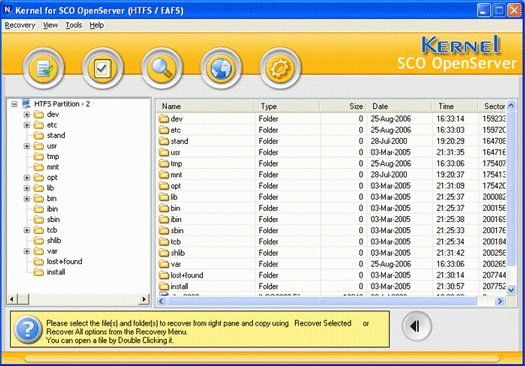Select the install folder in tree
Viewport: 525px width, 366px height.
pos(56,272)
